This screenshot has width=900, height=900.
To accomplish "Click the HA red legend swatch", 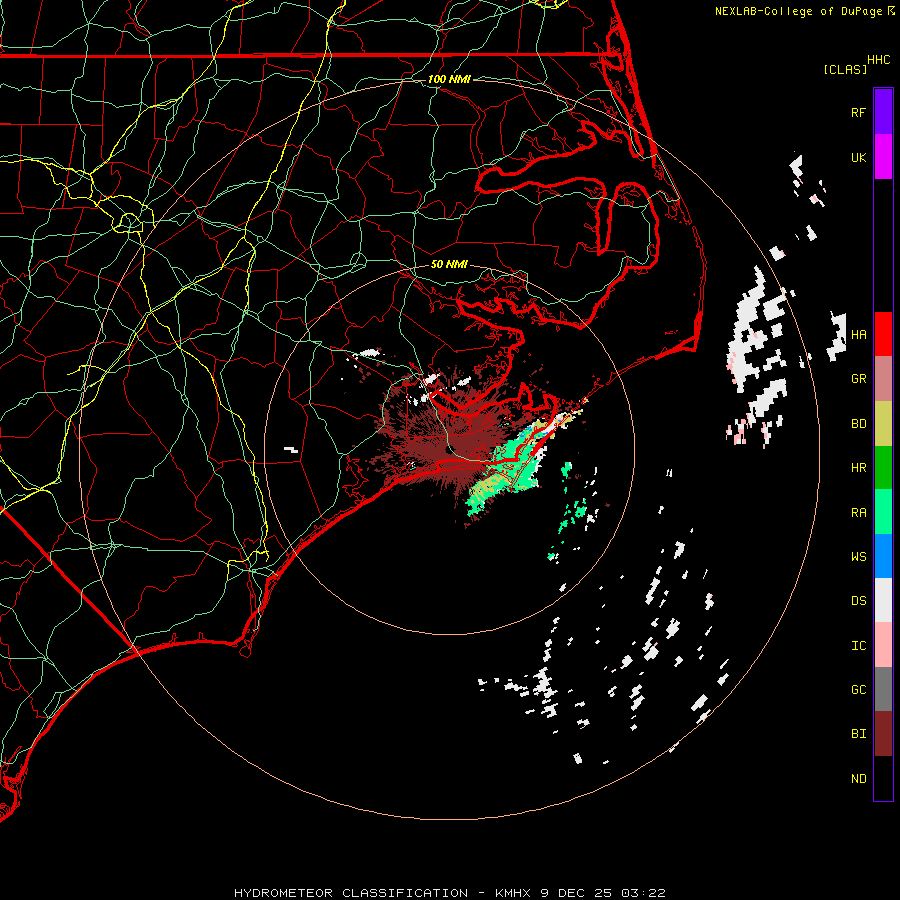I will 883,334.
